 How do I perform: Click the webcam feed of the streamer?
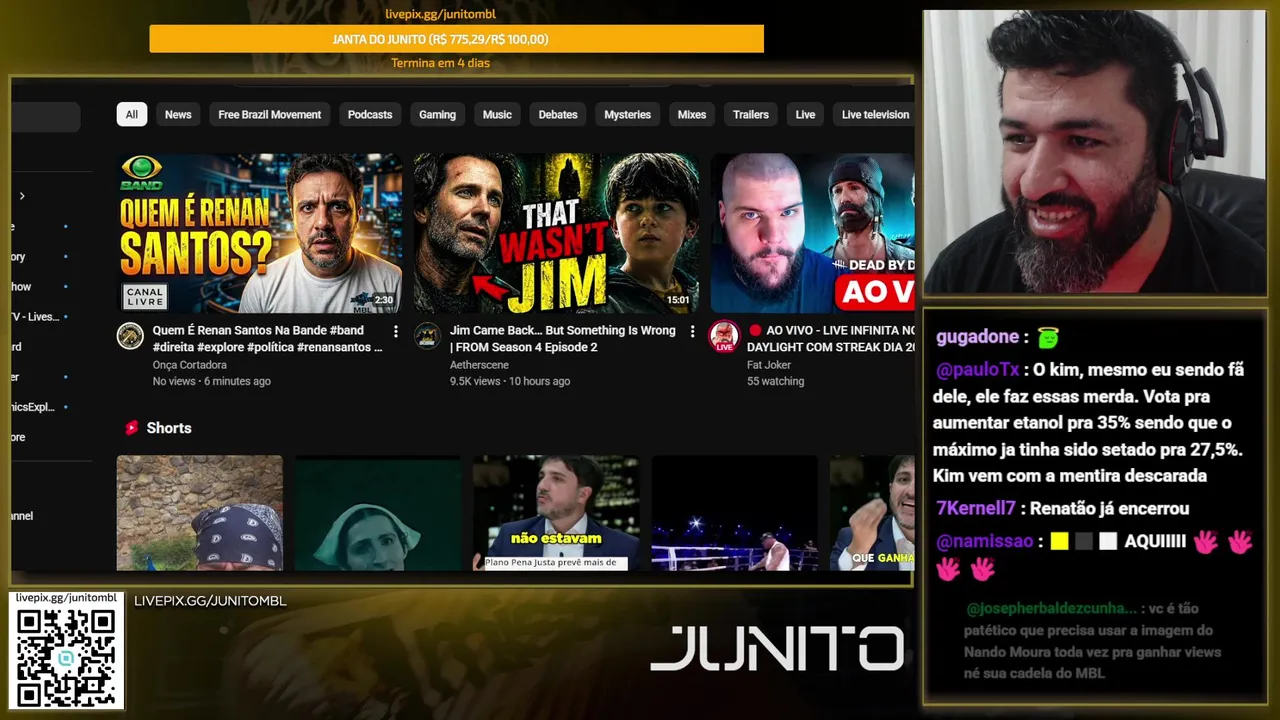point(1094,152)
